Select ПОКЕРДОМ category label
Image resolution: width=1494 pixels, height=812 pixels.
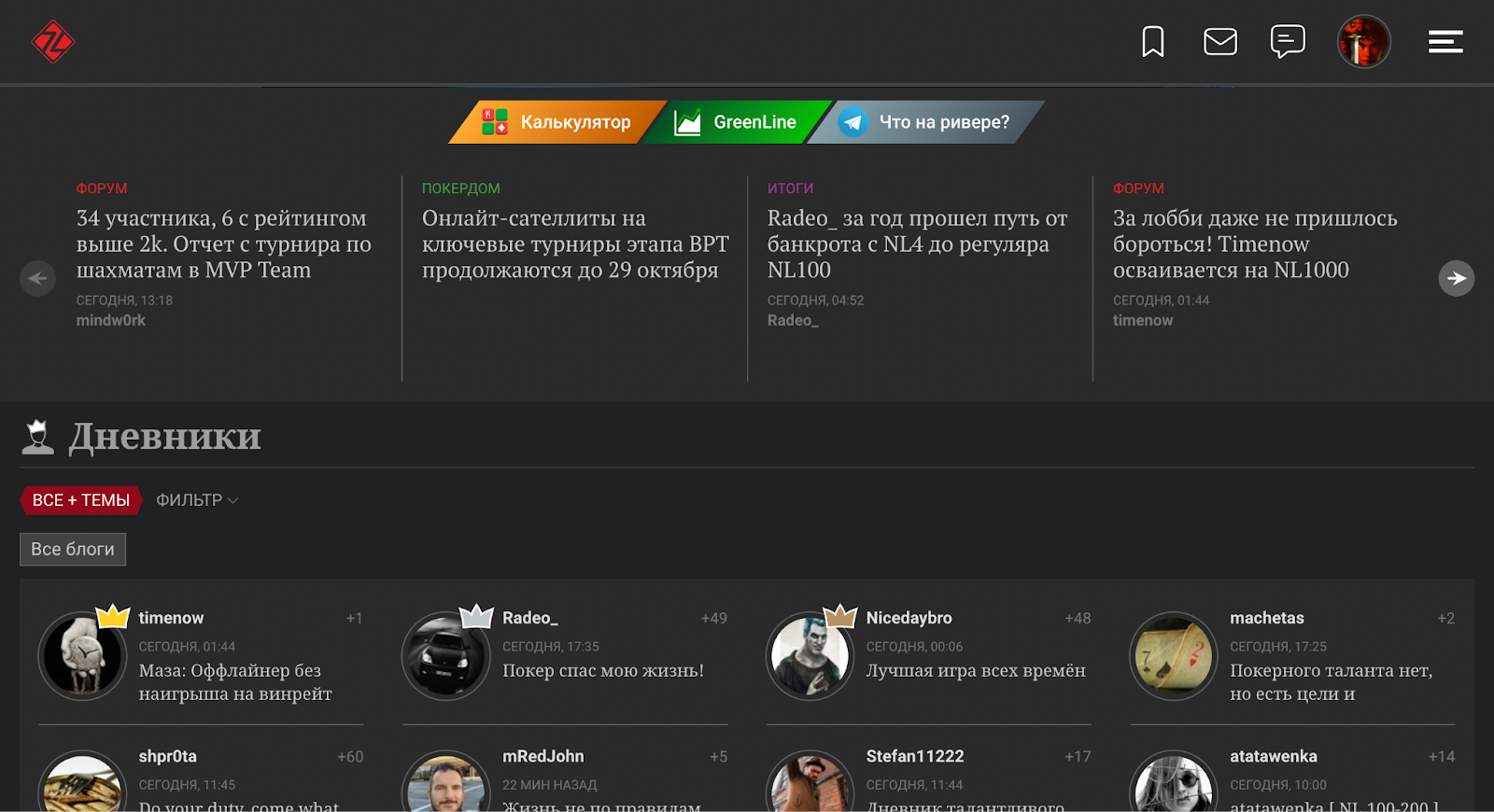point(461,189)
